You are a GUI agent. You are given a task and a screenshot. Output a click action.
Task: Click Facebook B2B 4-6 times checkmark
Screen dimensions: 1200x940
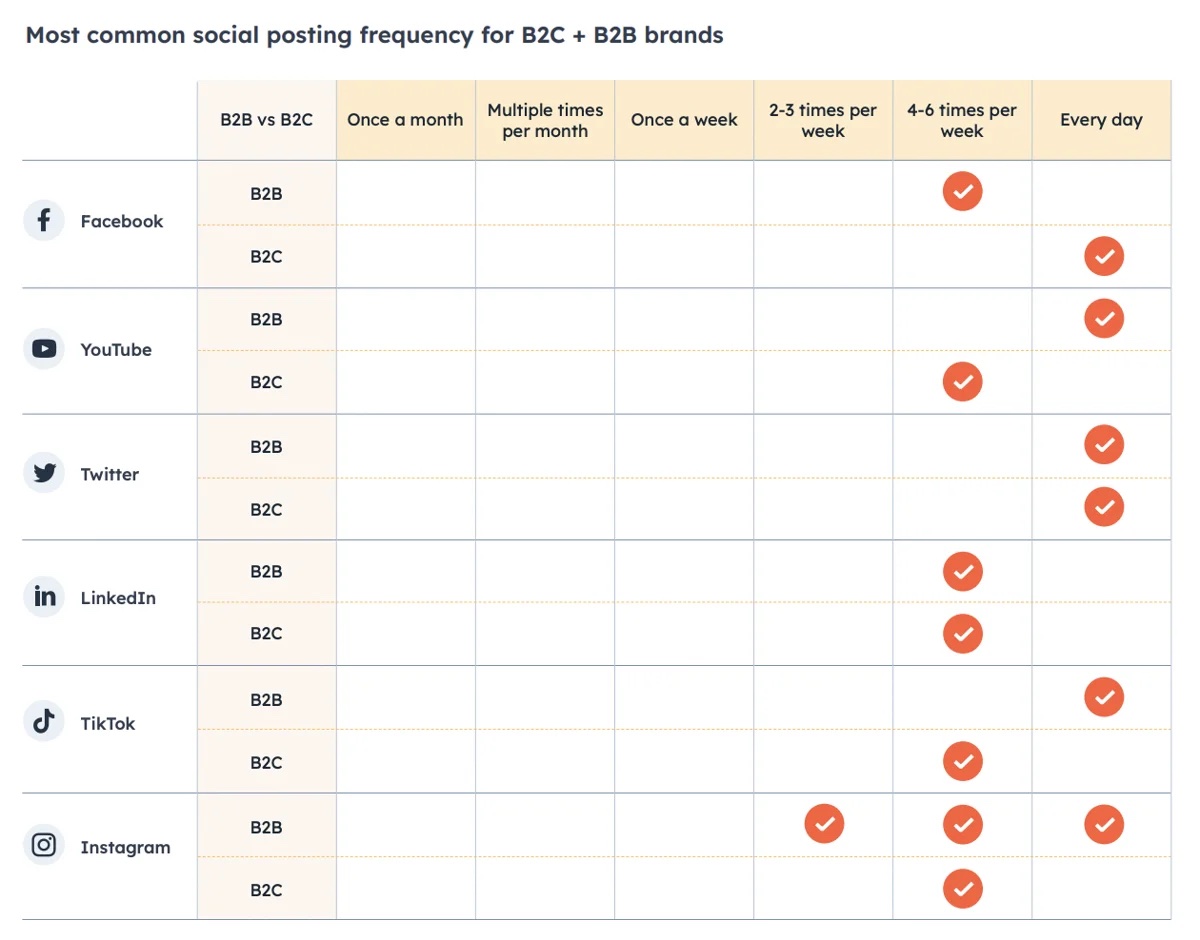(x=962, y=191)
